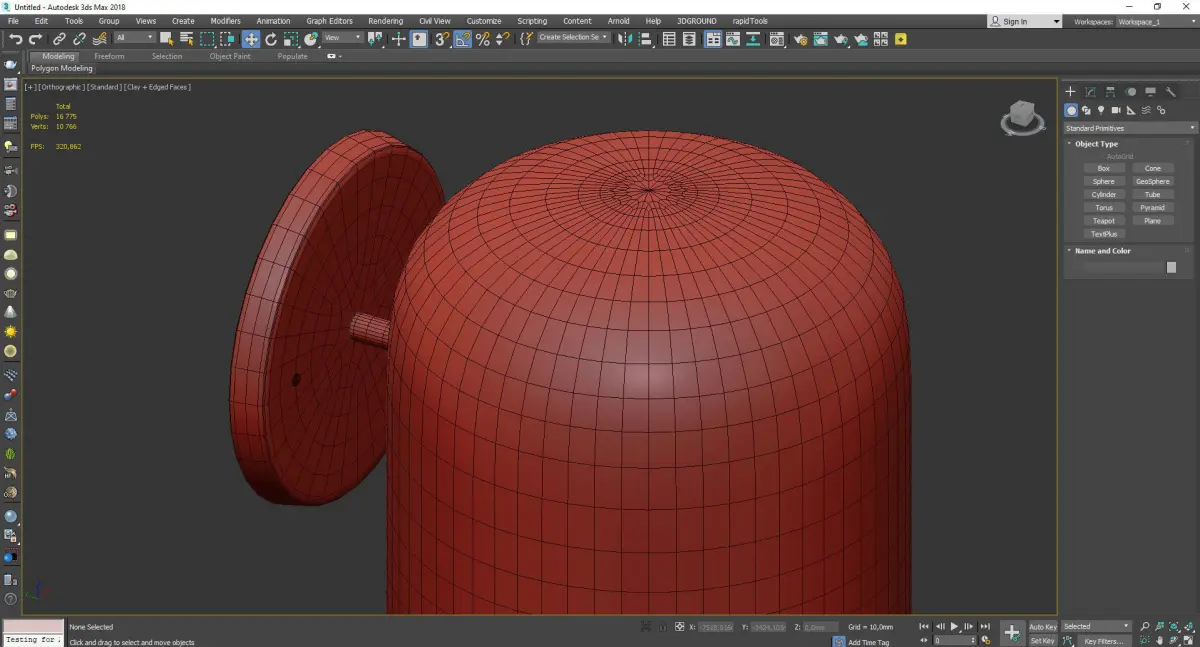
Task: Click the Key Filters button
Action: coord(1103,641)
